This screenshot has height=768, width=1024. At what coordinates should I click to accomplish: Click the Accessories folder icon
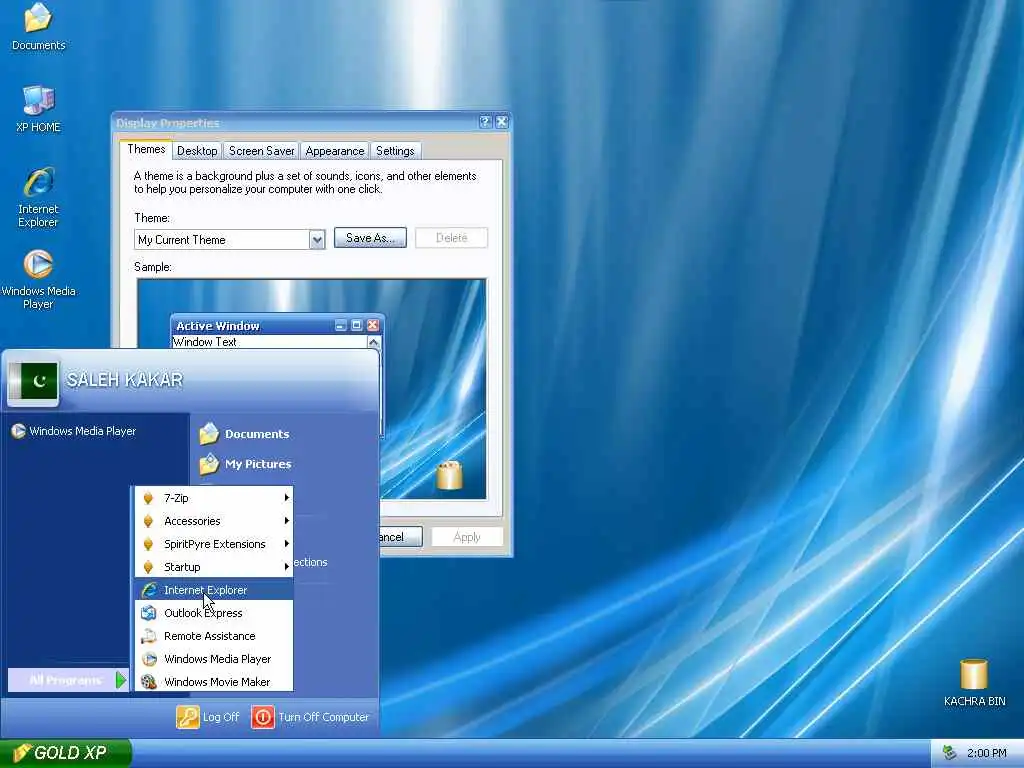148,520
